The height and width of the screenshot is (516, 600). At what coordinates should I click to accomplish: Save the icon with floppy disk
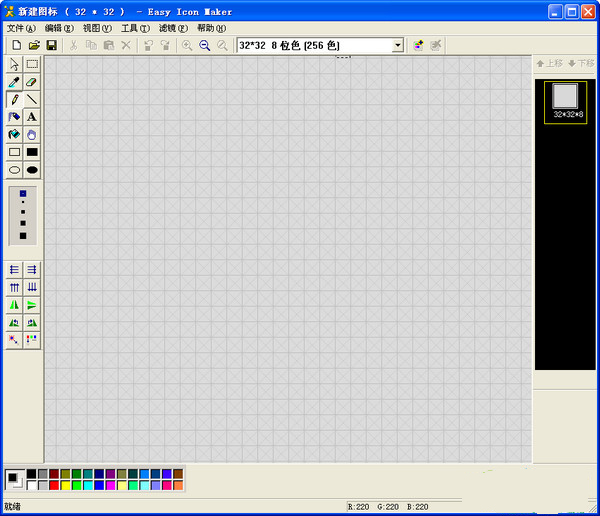(52, 45)
